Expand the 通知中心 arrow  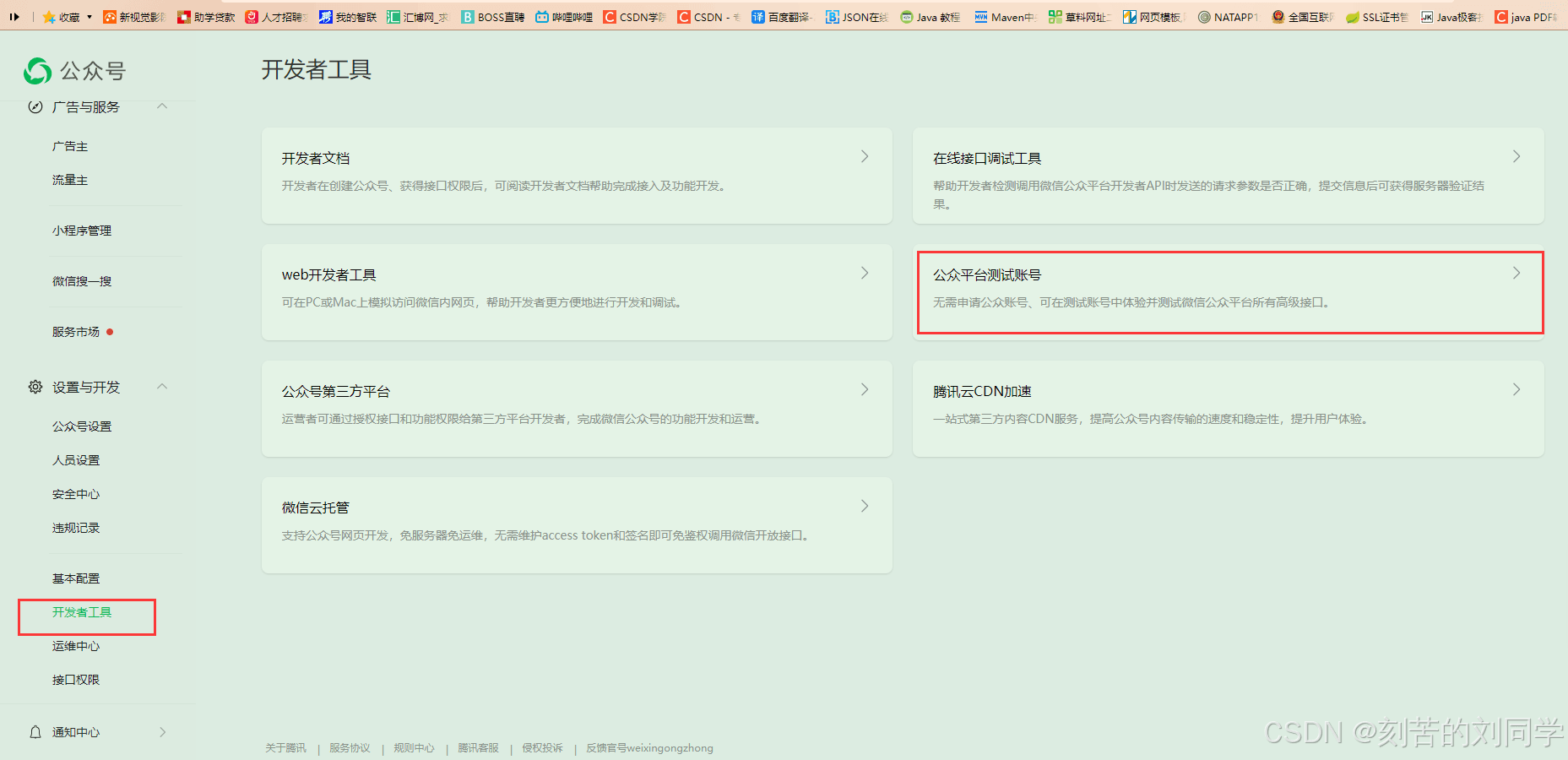(162, 732)
